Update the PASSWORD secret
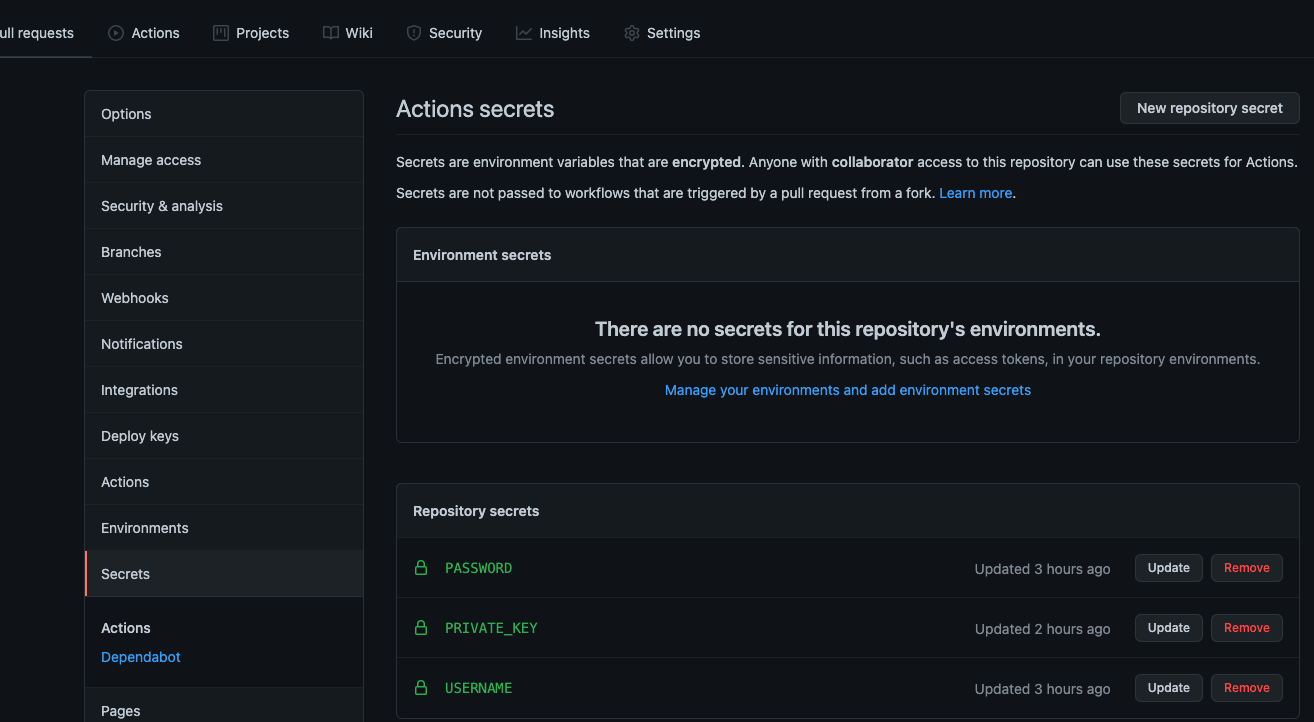Viewport: 1314px width, 722px height. click(x=1168, y=568)
